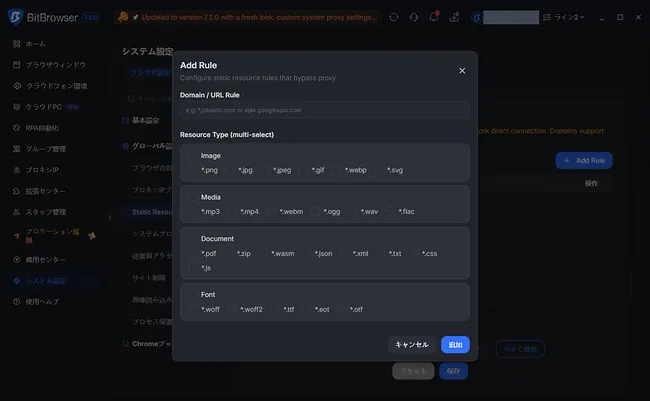Click the プロキシIP sidebar icon
650x401 pixels.
[x=17, y=170]
